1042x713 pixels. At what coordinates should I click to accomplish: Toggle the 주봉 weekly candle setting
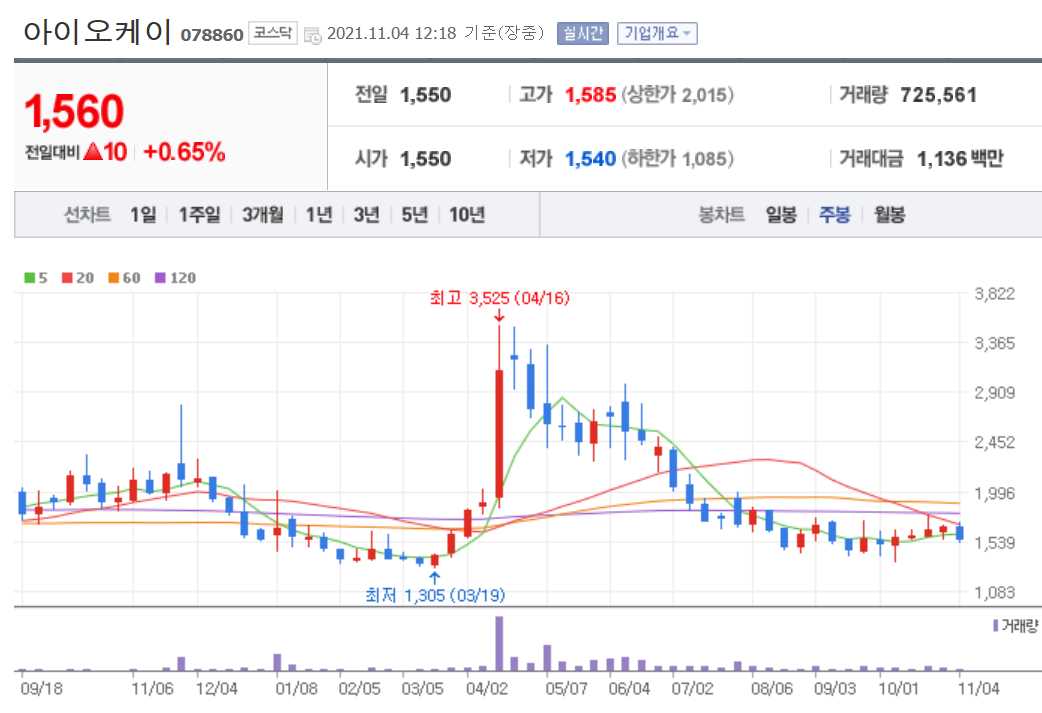[x=836, y=214]
